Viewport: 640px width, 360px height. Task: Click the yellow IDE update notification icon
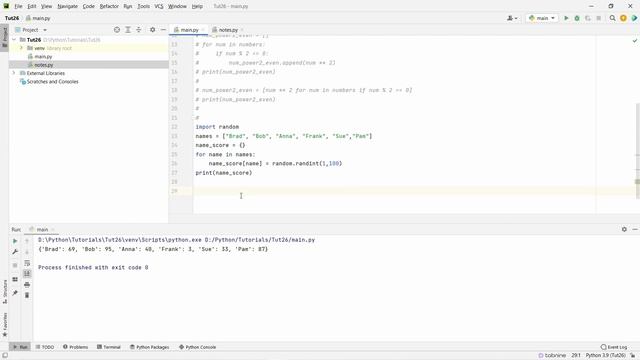[x=623, y=18]
